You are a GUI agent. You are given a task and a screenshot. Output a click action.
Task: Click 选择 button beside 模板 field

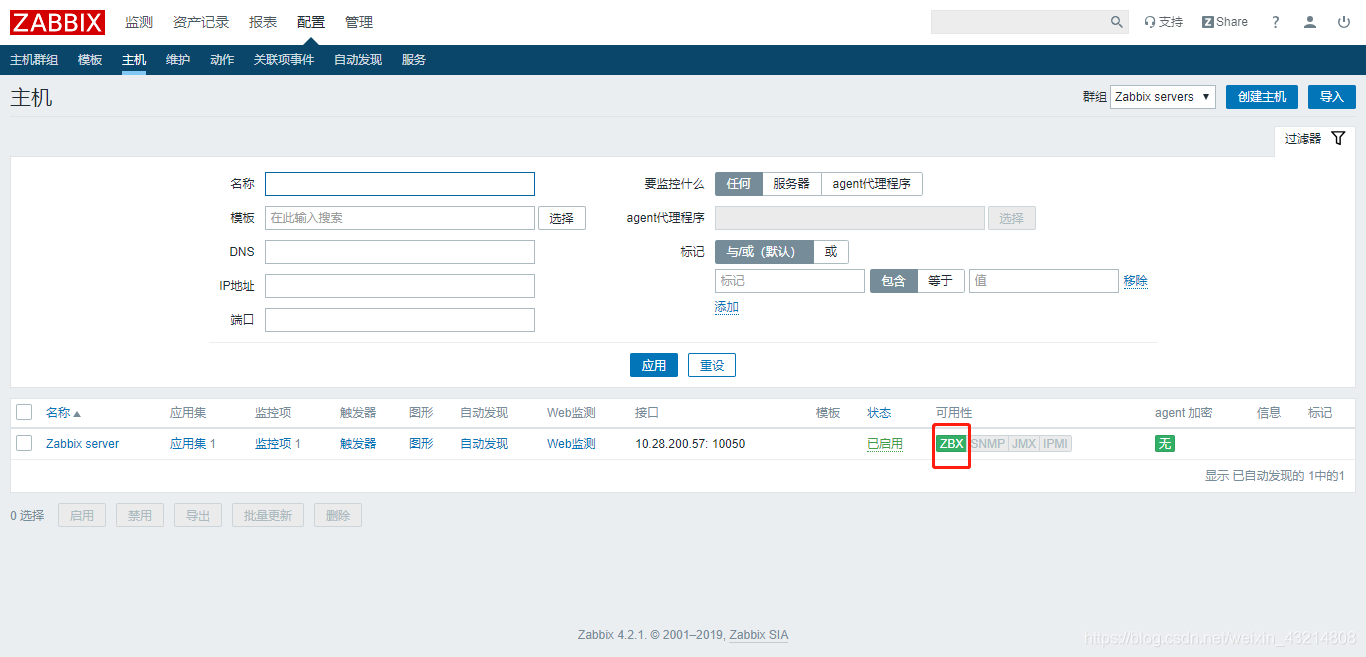click(562, 218)
